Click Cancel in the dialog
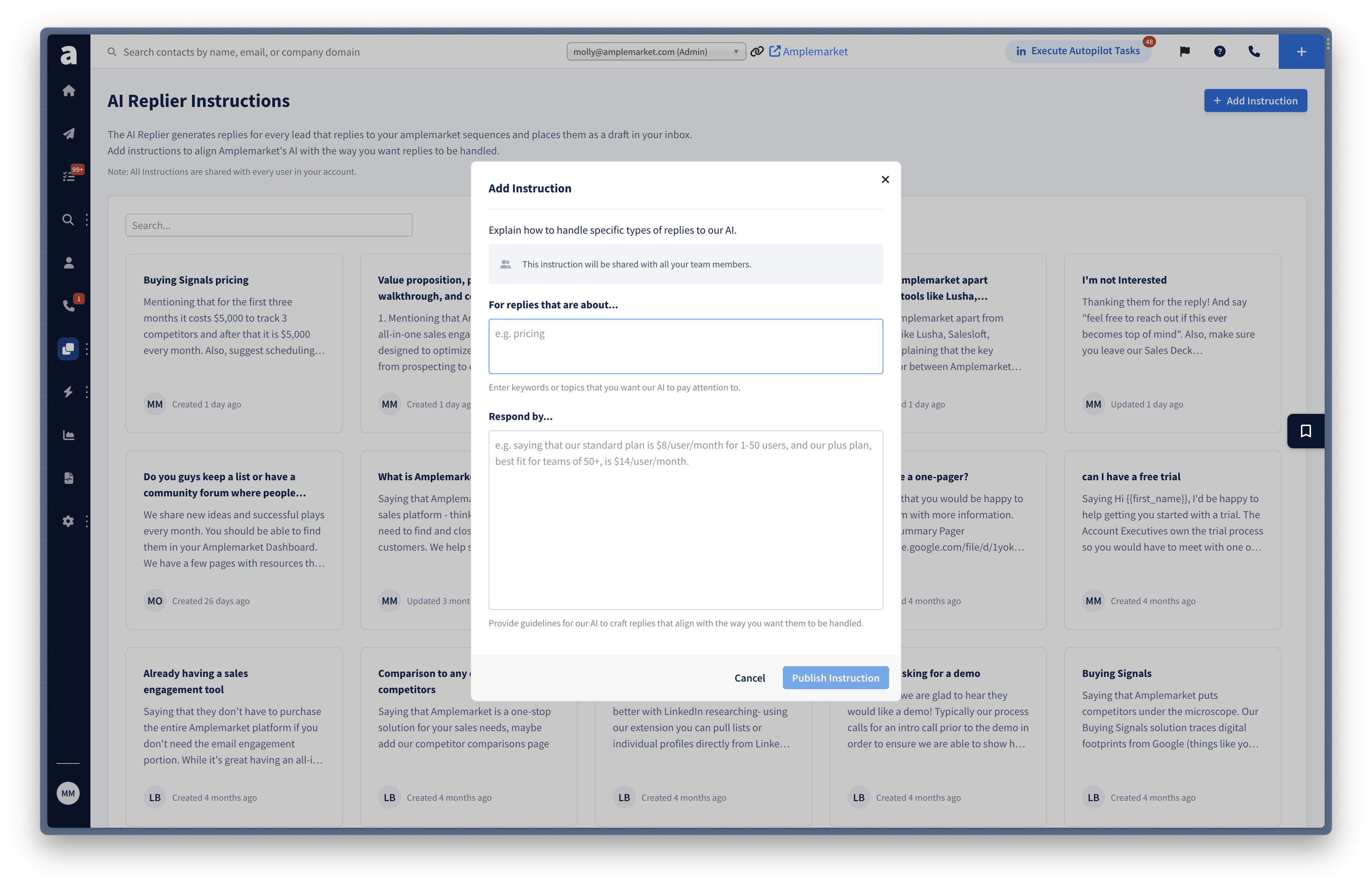1372x888 pixels. click(x=749, y=678)
